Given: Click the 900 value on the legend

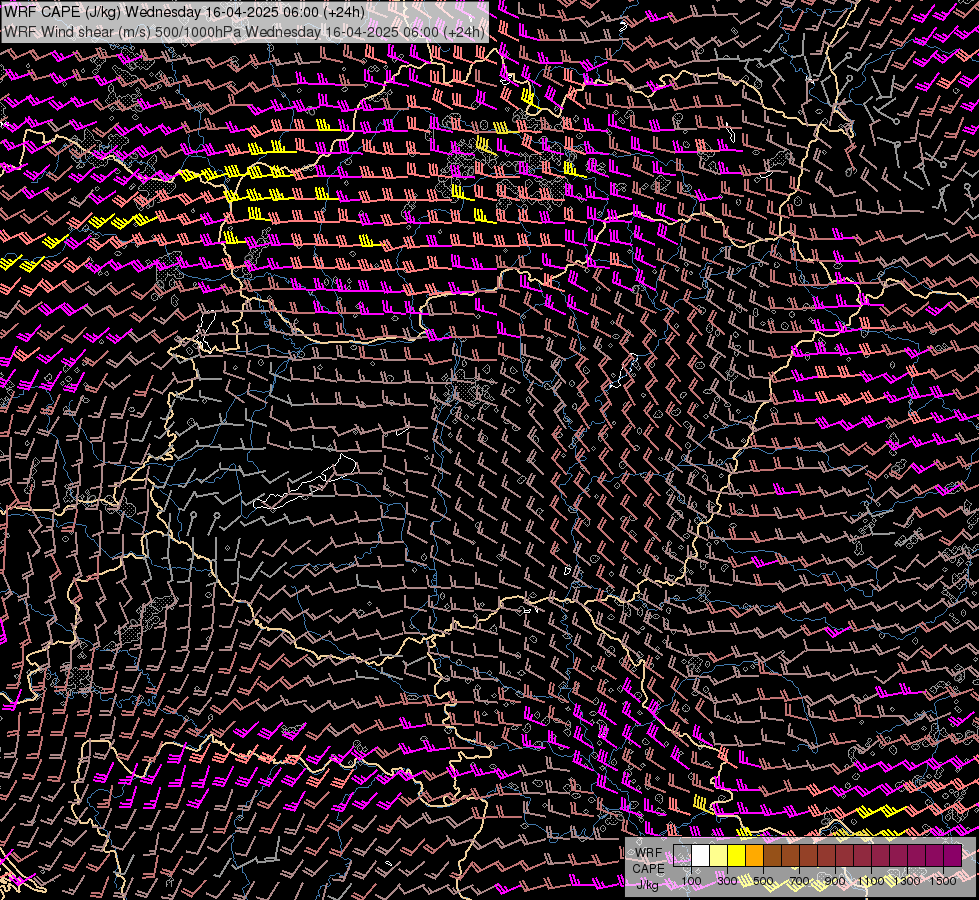Looking at the screenshot, I should click(835, 881).
